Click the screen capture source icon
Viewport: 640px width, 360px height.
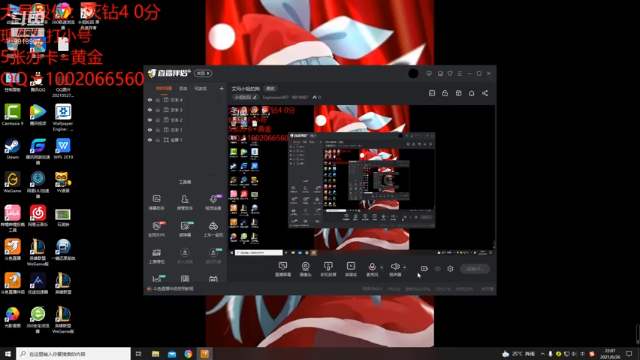coord(283,269)
